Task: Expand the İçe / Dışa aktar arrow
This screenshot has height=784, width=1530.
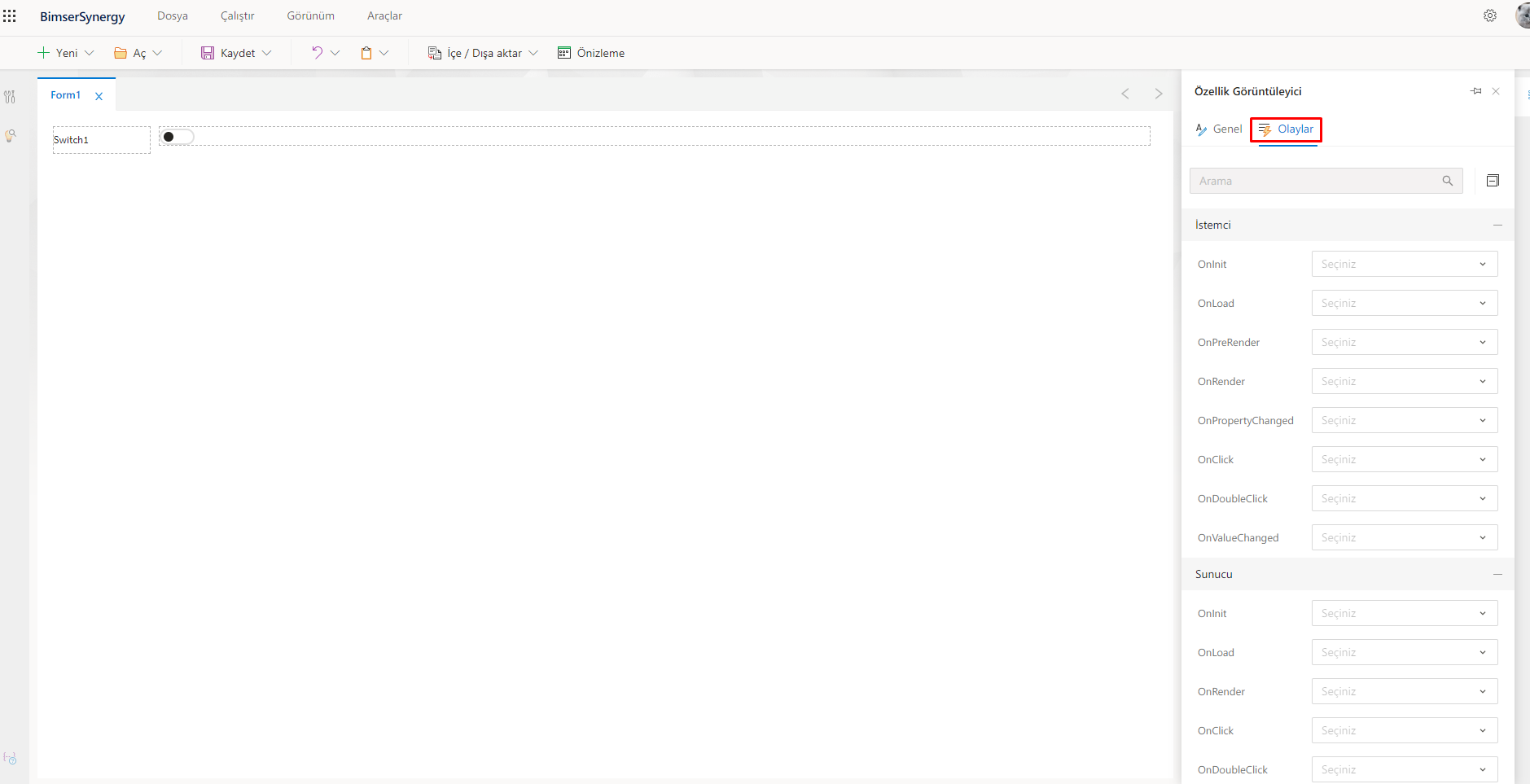Action: [533, 53]
